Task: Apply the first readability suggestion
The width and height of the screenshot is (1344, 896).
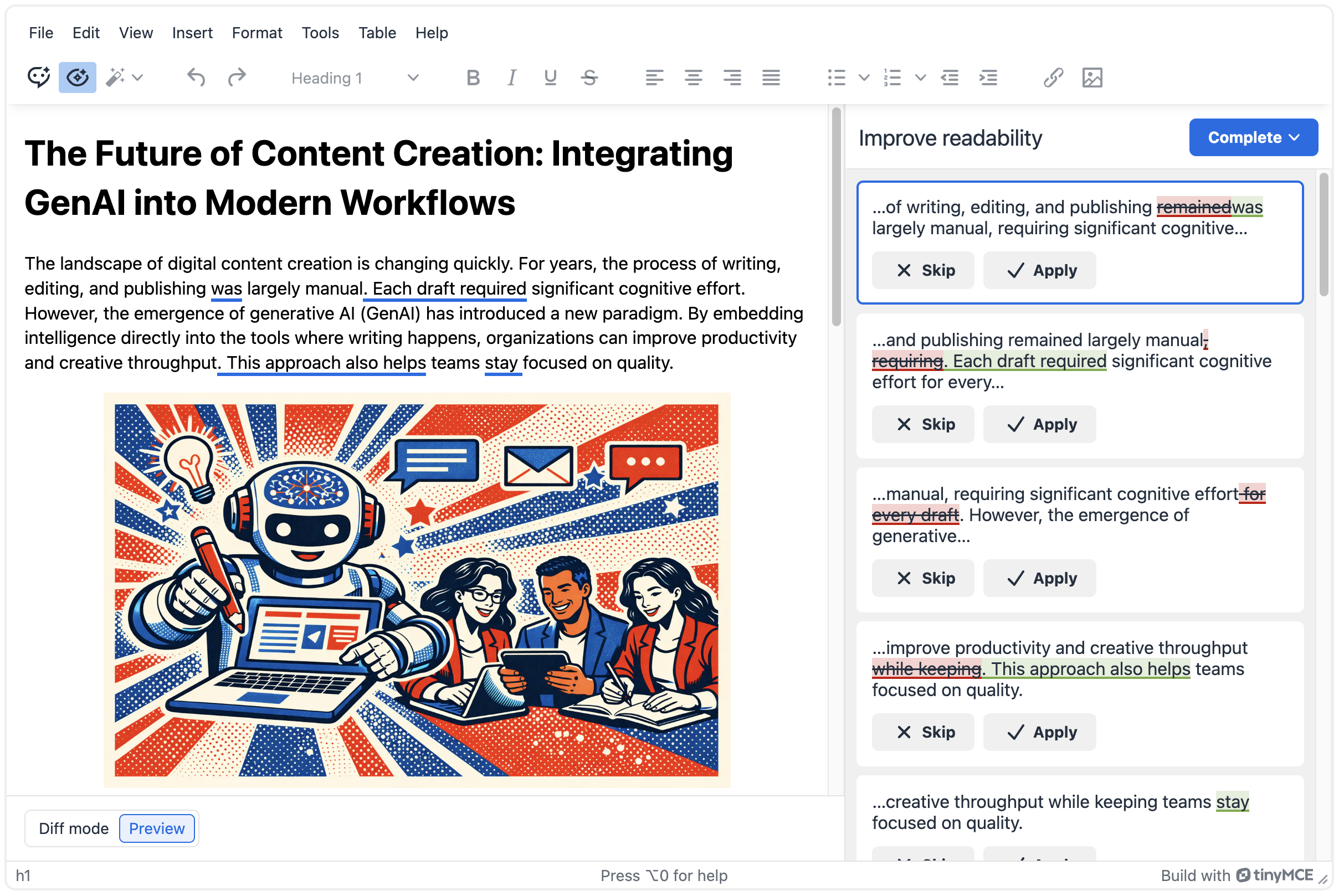Action: click(1039, 270)
